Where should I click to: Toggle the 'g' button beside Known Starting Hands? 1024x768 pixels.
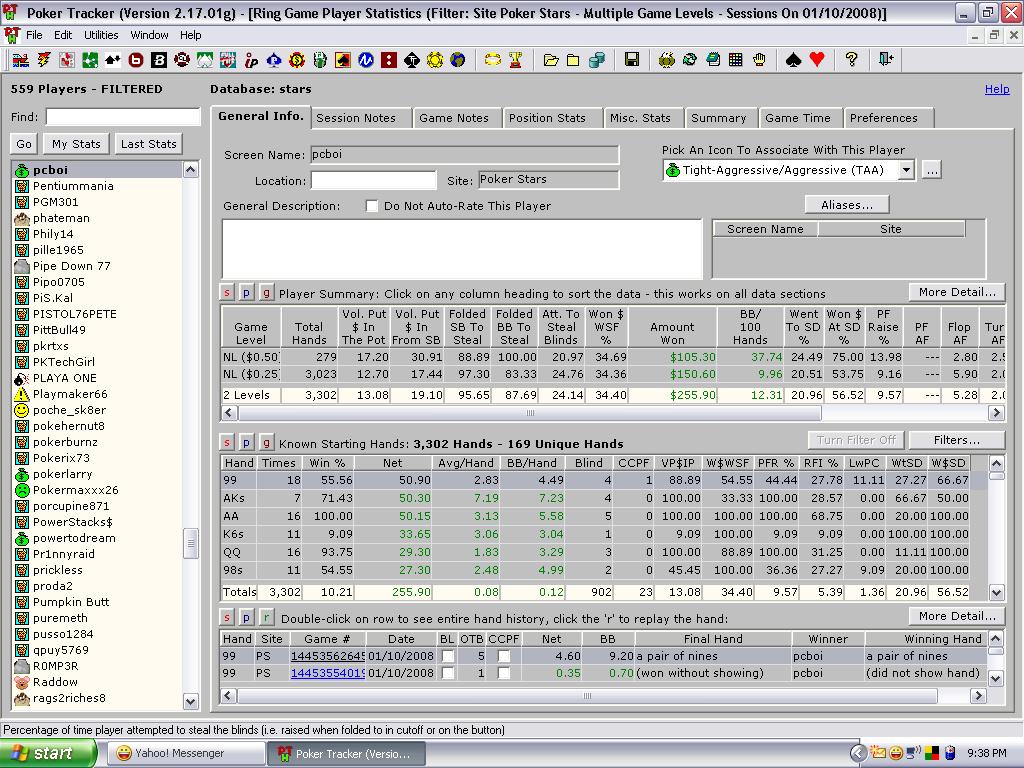point(266,443)
